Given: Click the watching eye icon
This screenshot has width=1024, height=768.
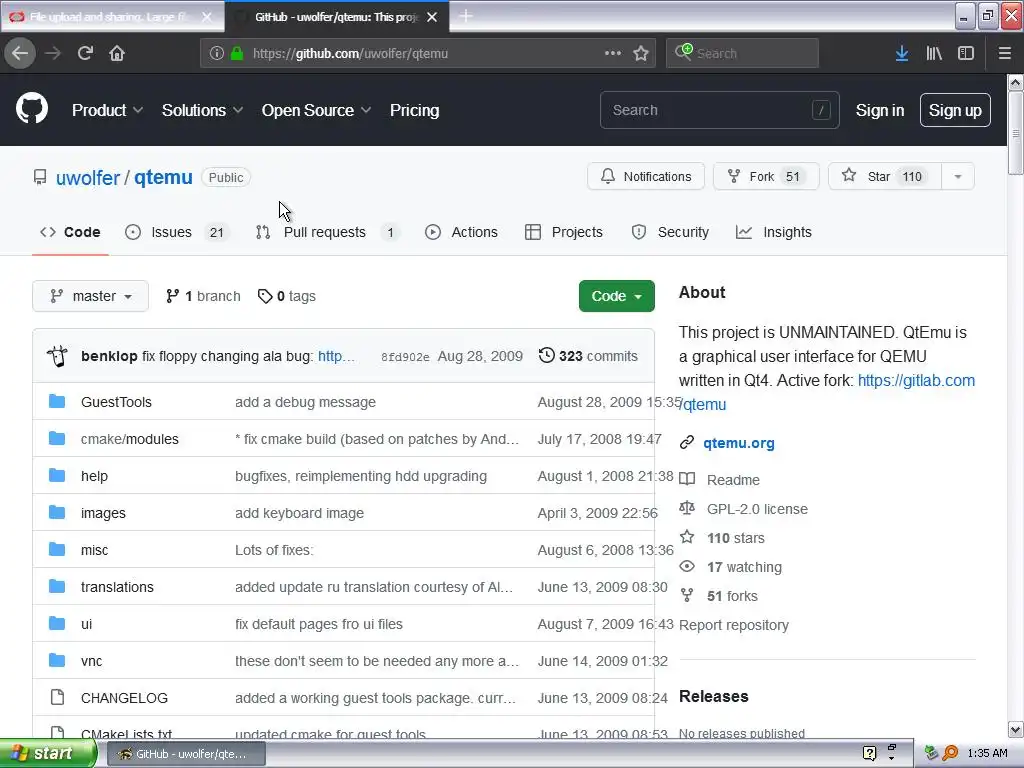Looking at the screenshot, I should point(687,566).
